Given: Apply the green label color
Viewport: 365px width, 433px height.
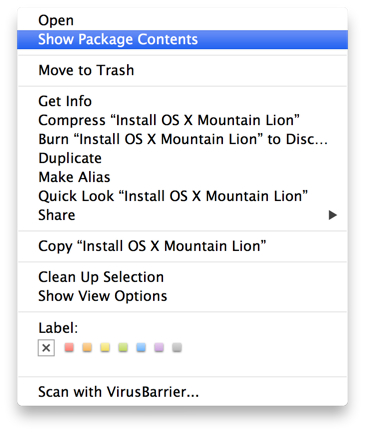Looking at the screenshot, I should [123, 347].
